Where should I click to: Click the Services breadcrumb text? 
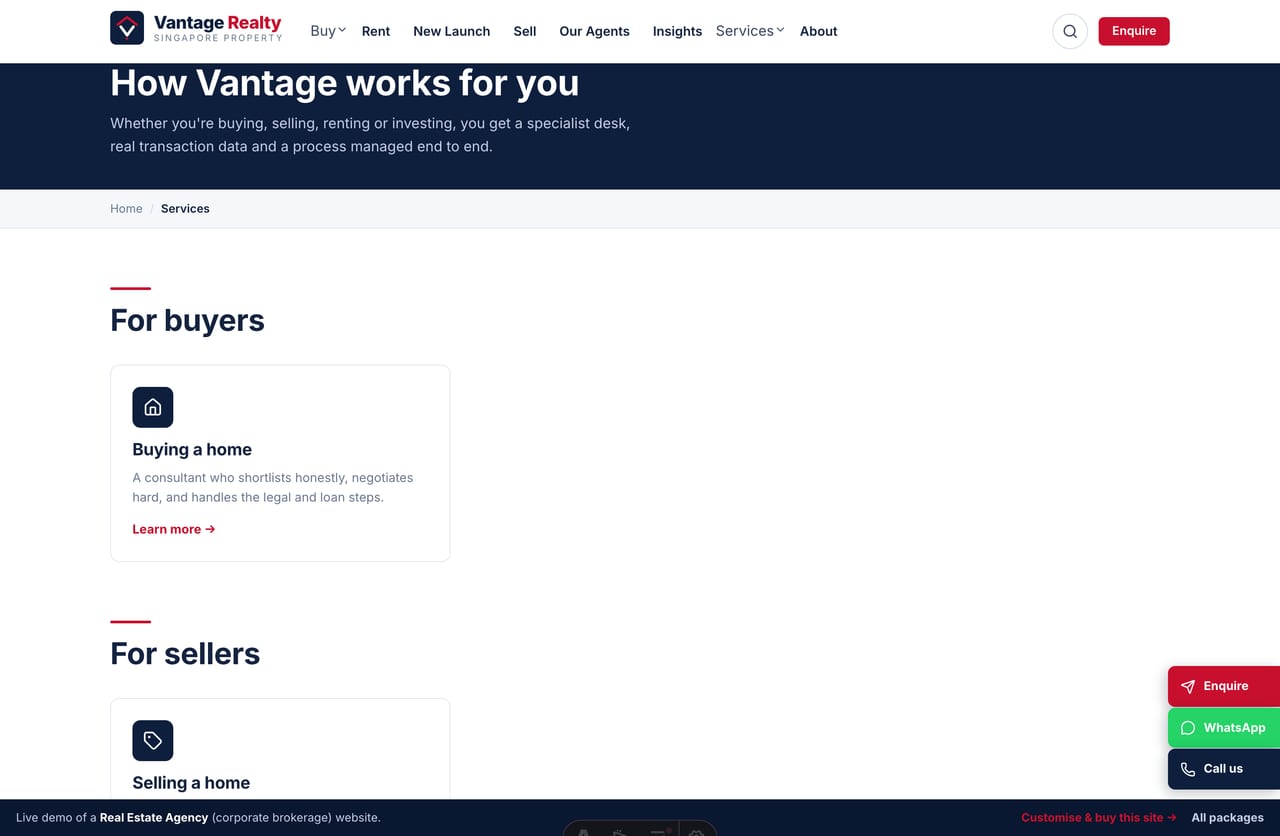(185, 209)
